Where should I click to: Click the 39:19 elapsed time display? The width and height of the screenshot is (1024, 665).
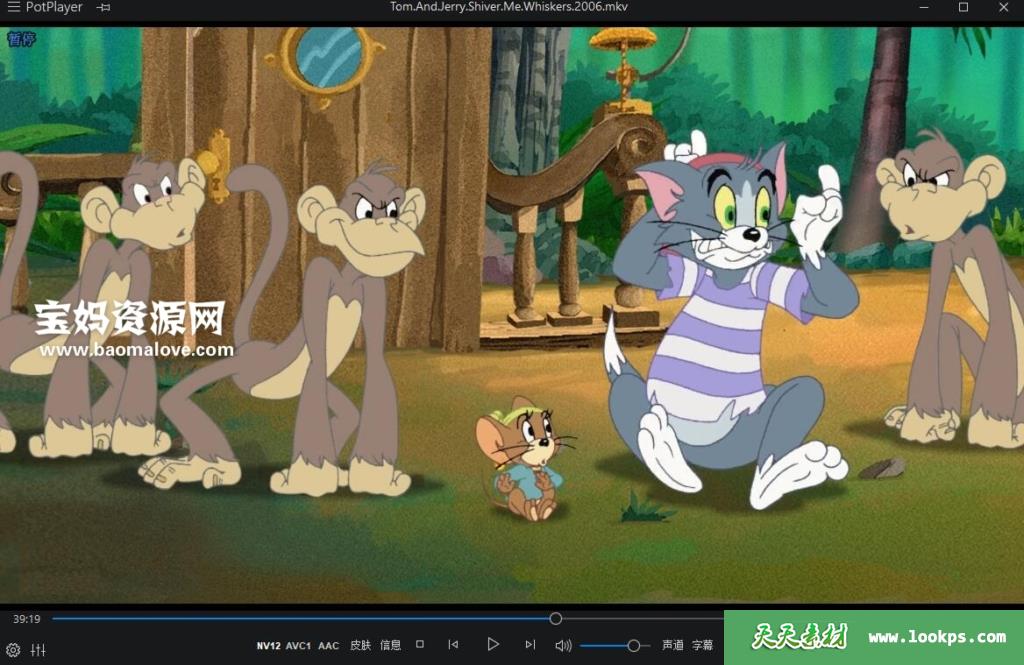pos(26,619)
